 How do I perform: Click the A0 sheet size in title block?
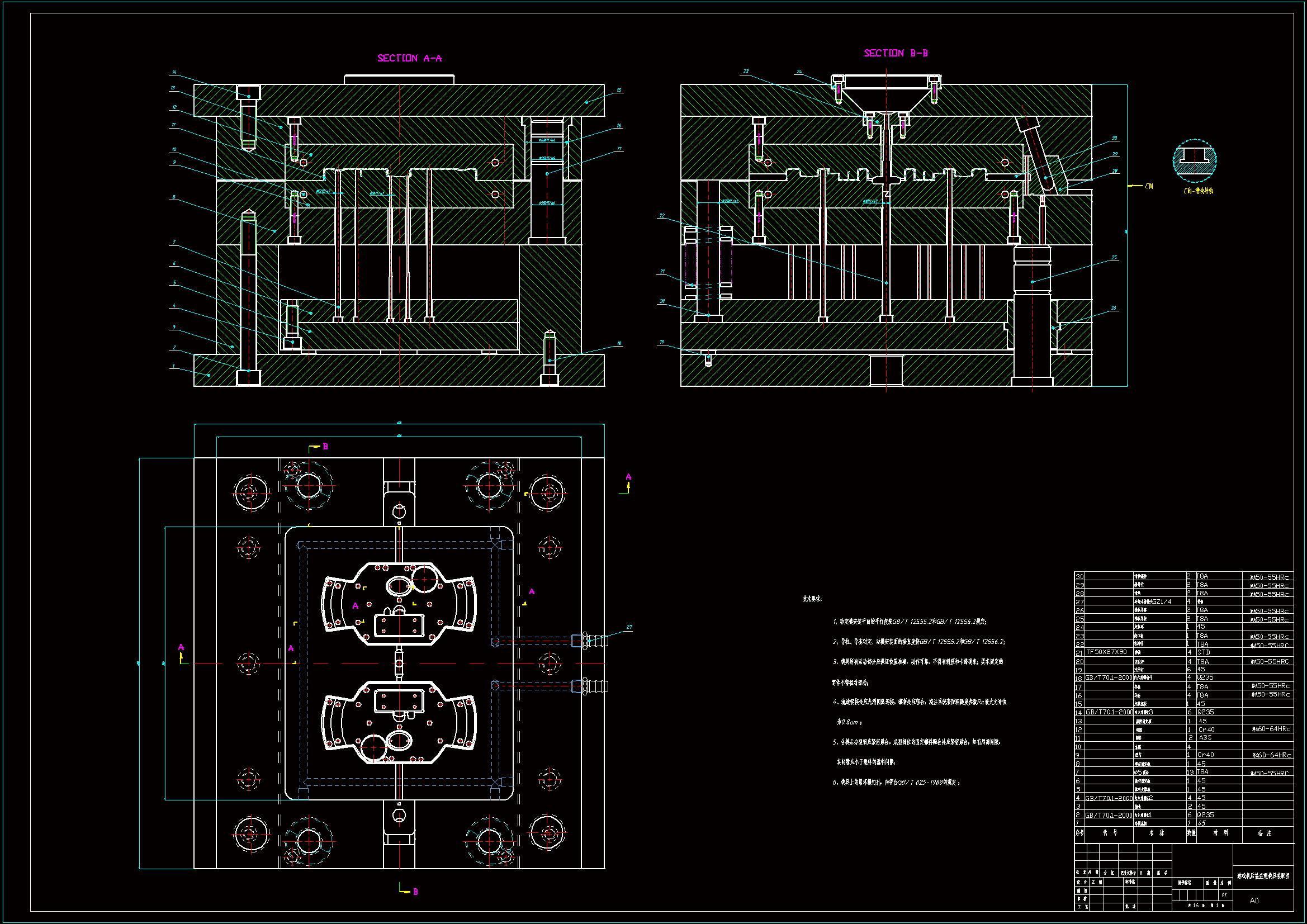point(1254,900)
